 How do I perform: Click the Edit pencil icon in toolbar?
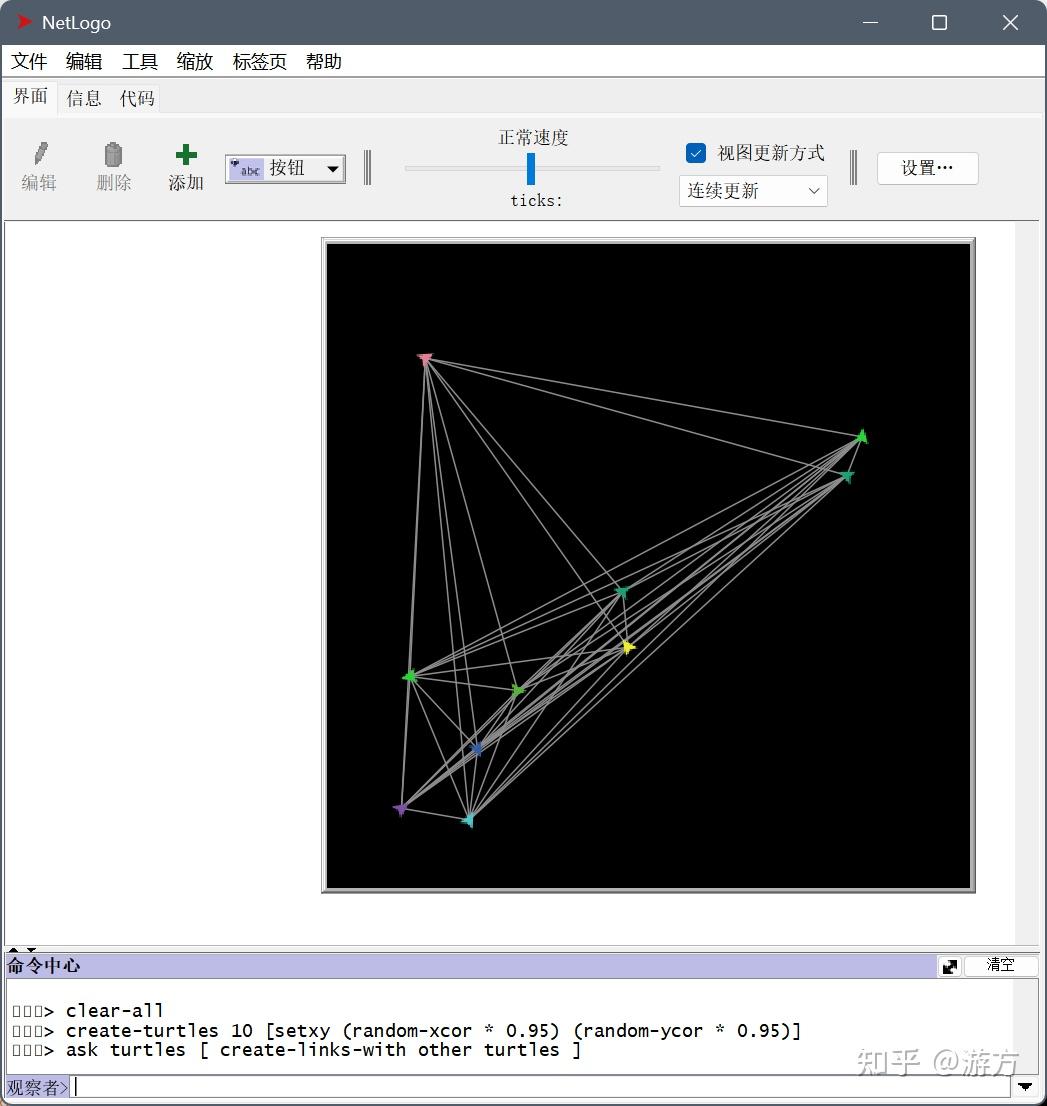40,154
